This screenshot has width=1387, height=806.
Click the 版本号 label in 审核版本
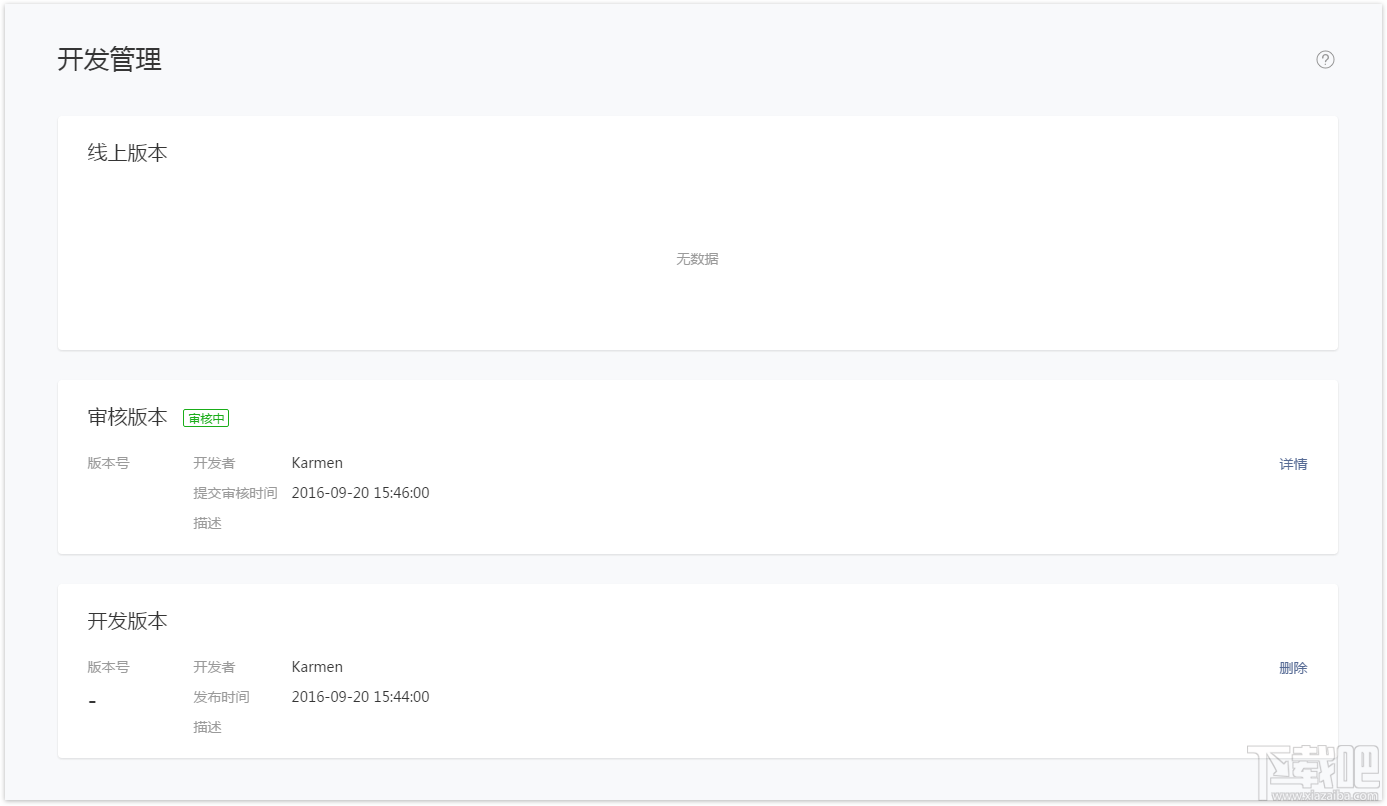pos(108,463)
